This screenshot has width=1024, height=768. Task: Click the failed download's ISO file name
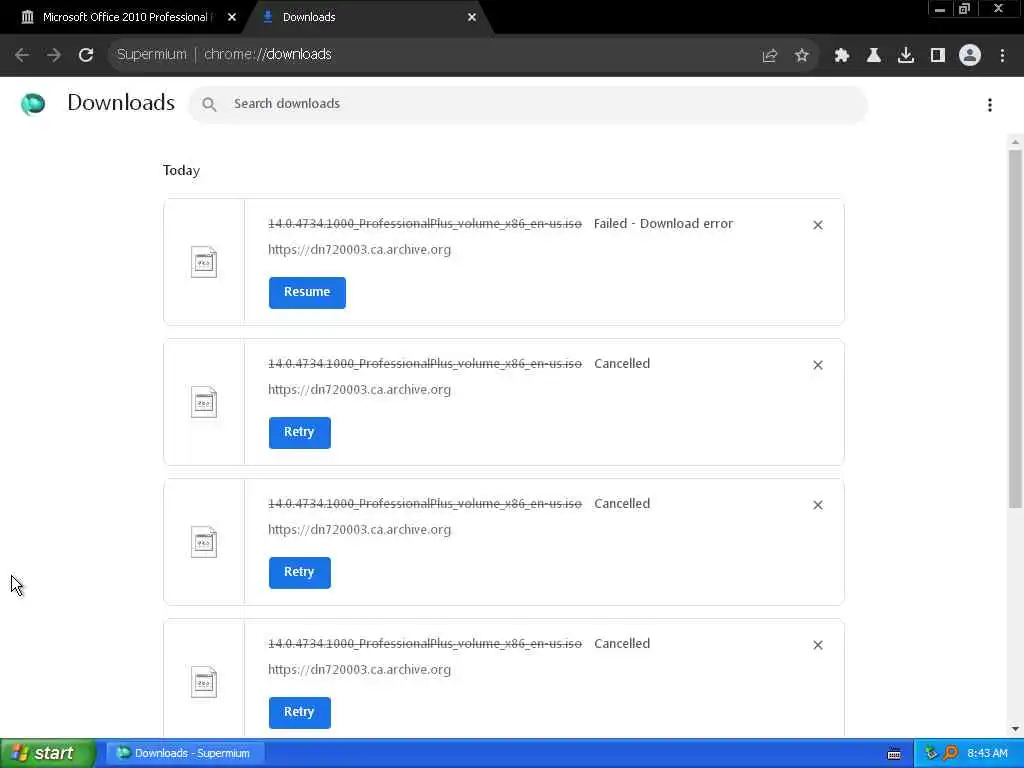pyautogui.click(x=424, y=224)
